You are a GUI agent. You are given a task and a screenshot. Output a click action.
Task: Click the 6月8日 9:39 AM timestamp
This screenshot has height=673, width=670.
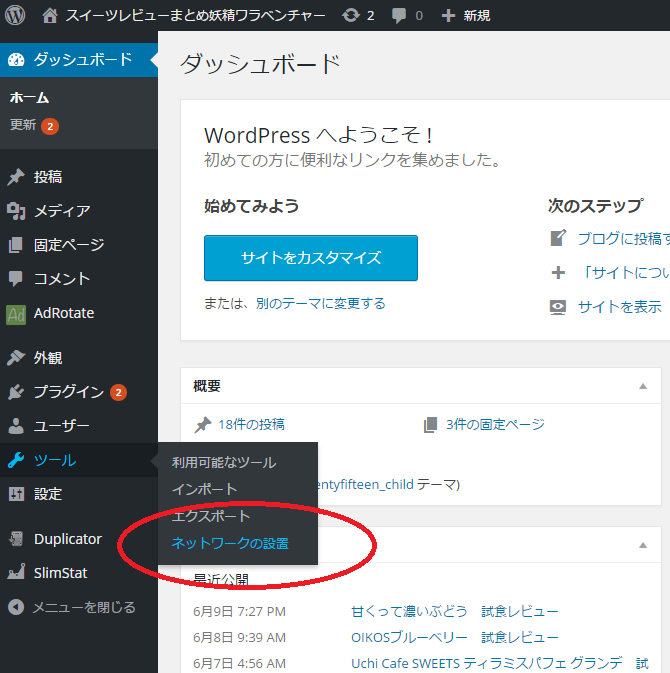coord(240,637)
